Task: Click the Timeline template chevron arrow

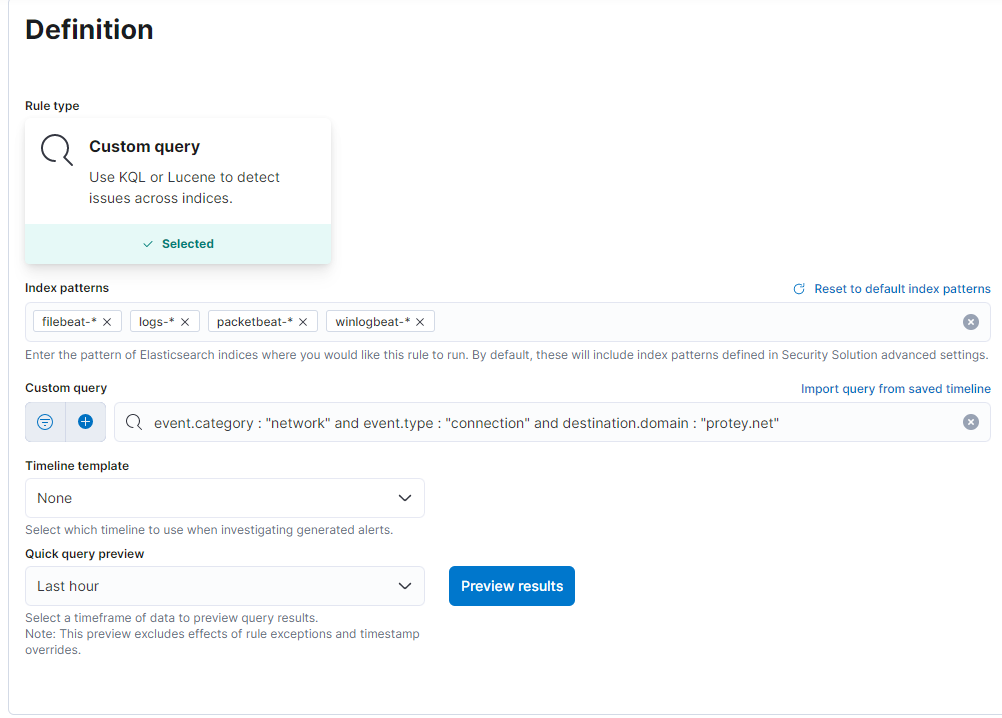Action: 405,498
